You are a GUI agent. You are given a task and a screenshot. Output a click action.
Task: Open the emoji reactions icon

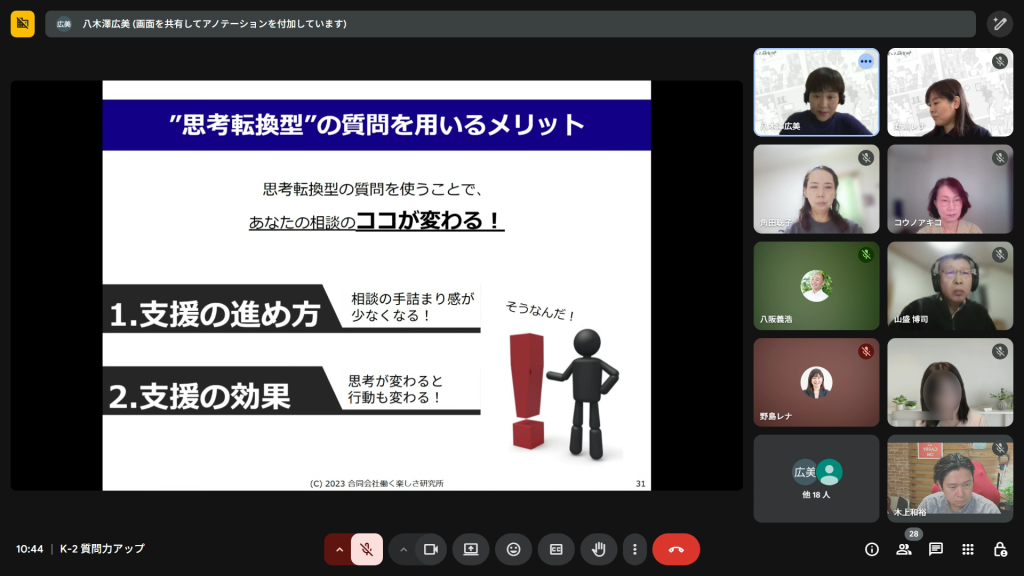click(x=514, y=549)
